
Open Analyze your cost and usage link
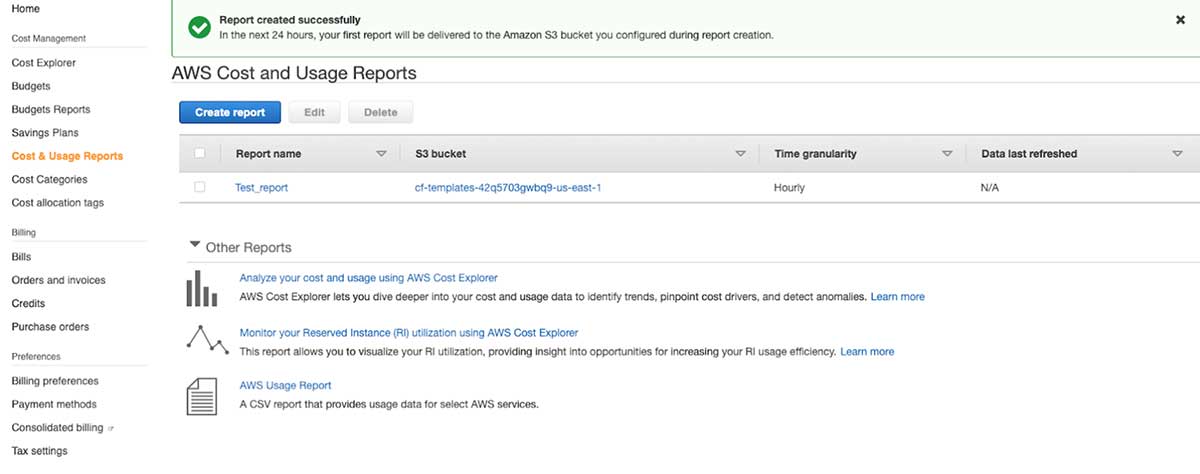(x=368, y=278)
